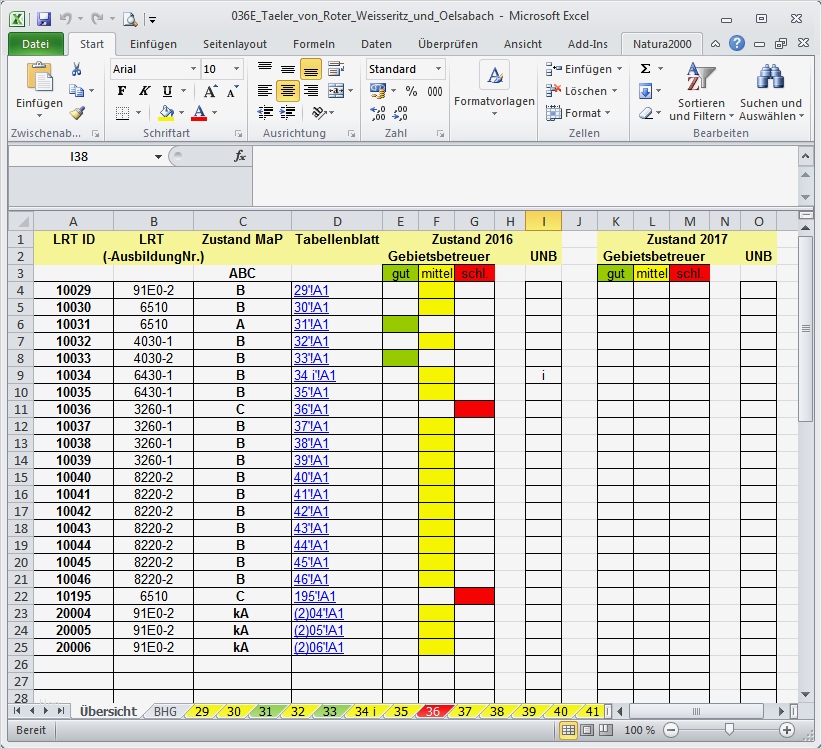Switch to the Formeln ribbon tab
The image size is (822, 749).
[313, 44]
